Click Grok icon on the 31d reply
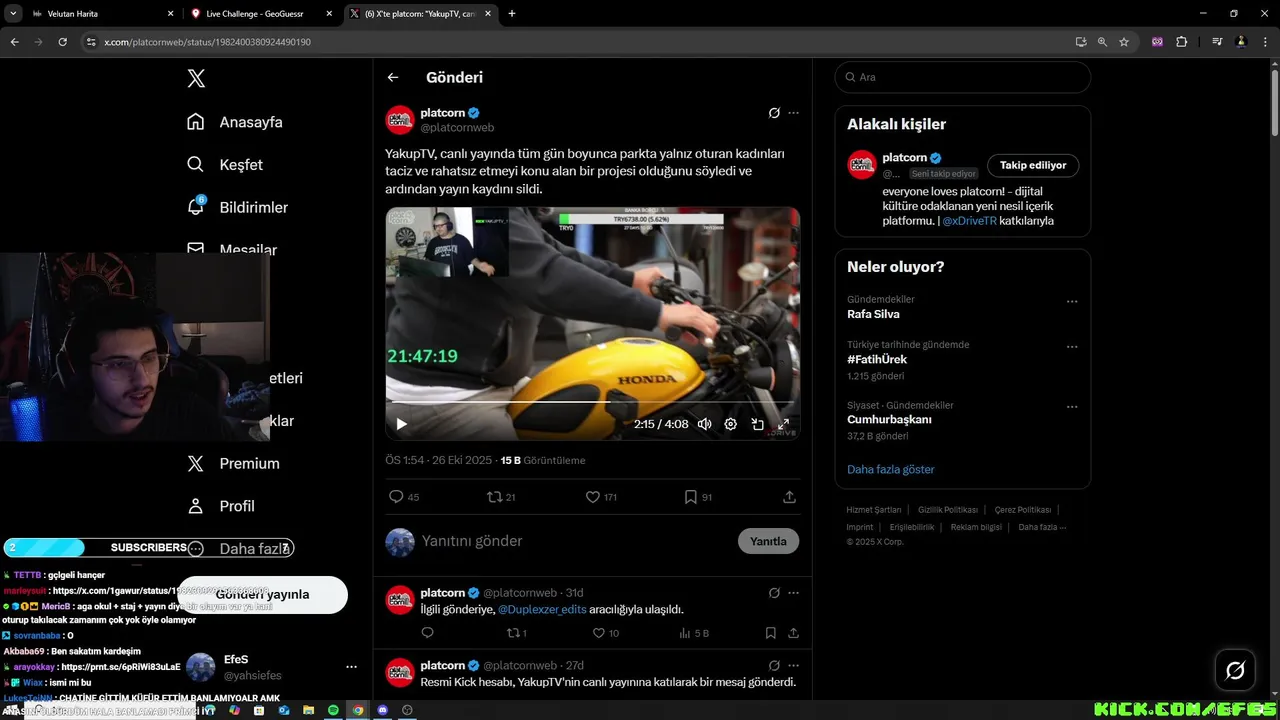The height and width of the screenshot is (720, 1280). click(x=774, y=593)
